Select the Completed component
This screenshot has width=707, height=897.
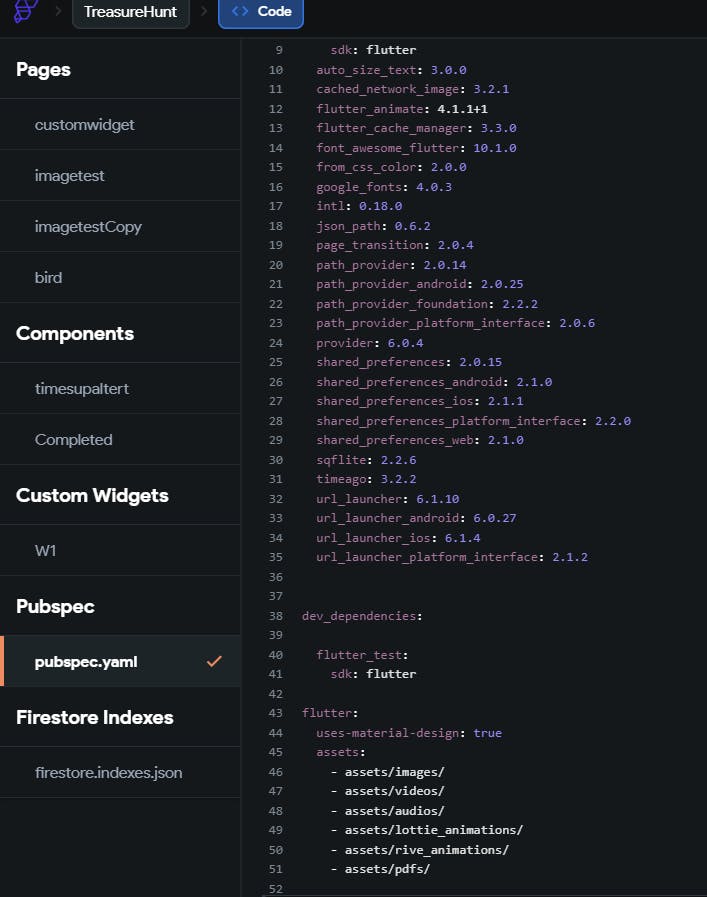pyautogui.click(x=73, y=440)
